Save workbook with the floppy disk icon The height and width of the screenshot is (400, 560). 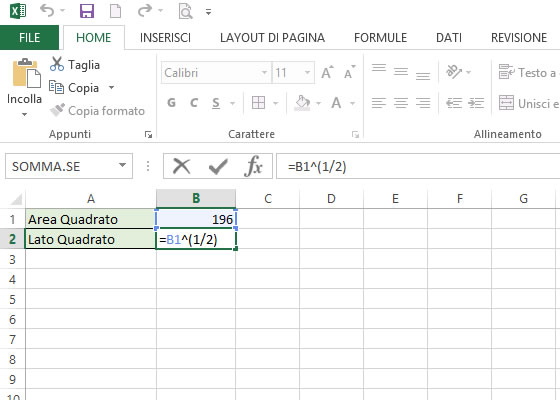pyautogui.click(x=87, y=11)
